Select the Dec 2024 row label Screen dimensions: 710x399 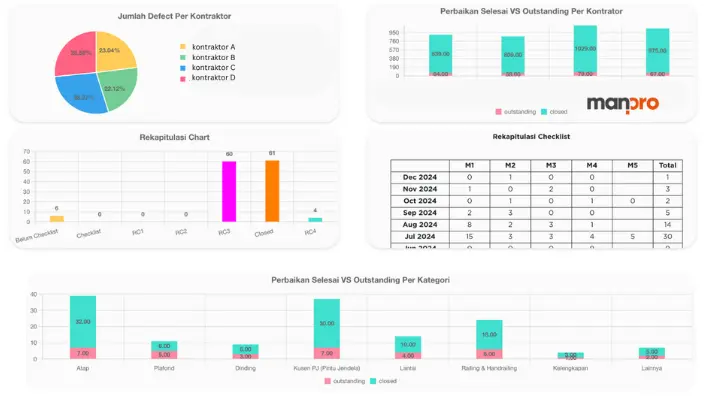[x=420, y=177]
